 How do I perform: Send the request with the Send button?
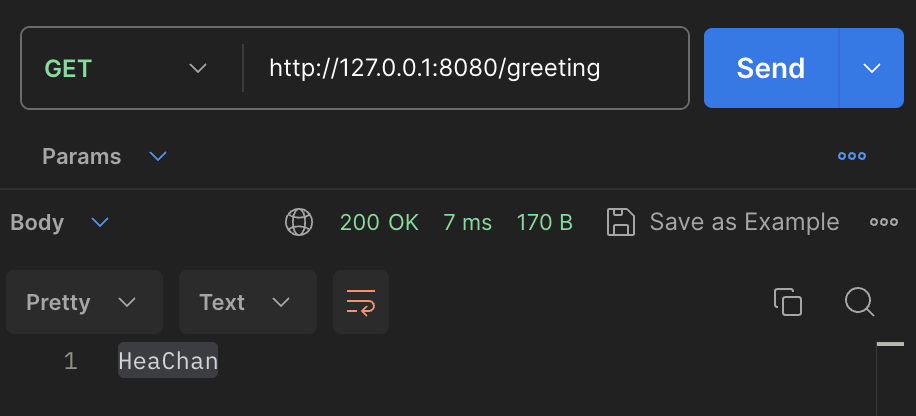pyautogui.click(x=771, y=68)
